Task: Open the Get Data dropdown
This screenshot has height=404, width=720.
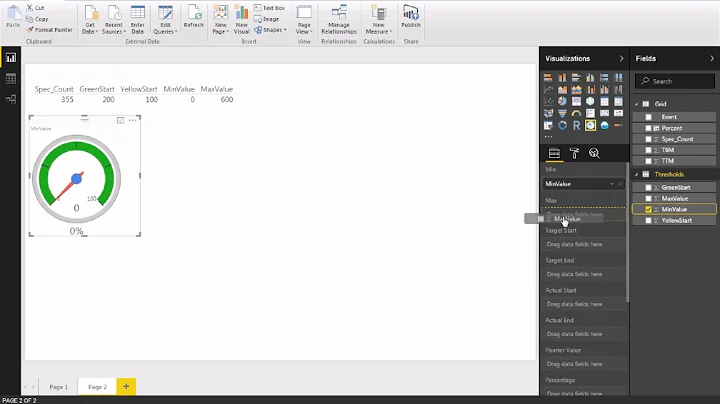Action: [x=90, y=19]
